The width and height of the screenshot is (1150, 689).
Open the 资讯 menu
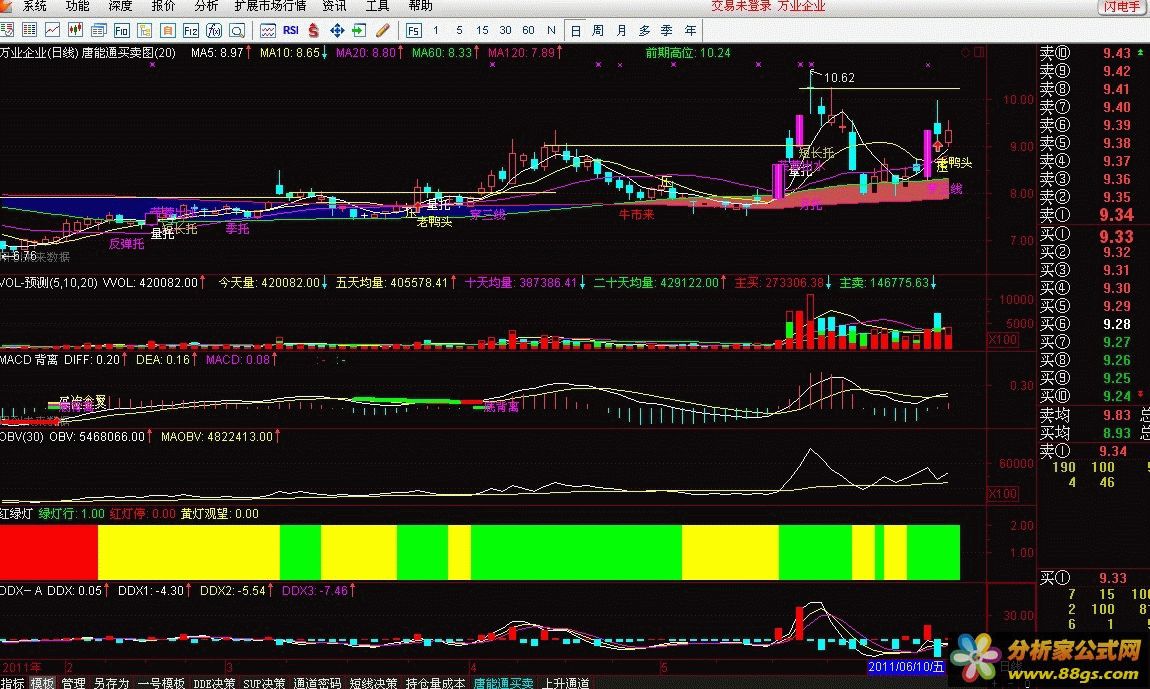[334, 6]
